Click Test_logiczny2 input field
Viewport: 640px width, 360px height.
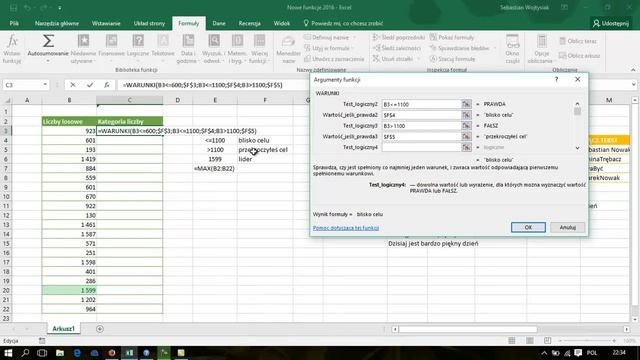(x=421, y=104)
